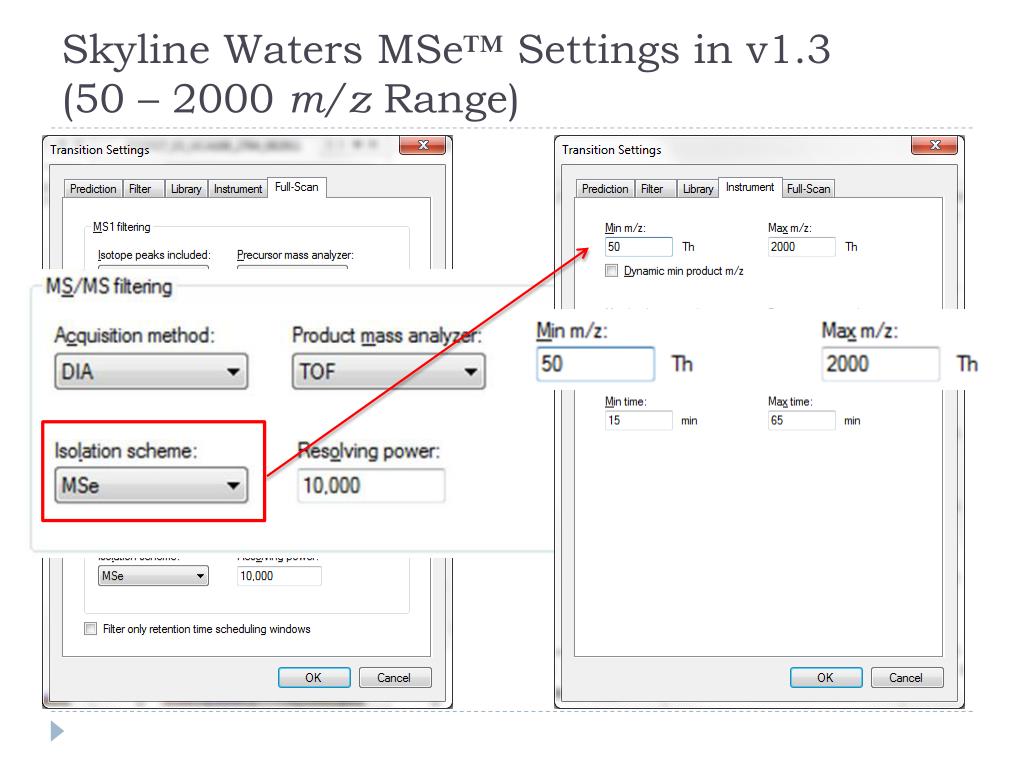
Task: Select the 'min' unit after the 65 field
Action: point(852,421)
